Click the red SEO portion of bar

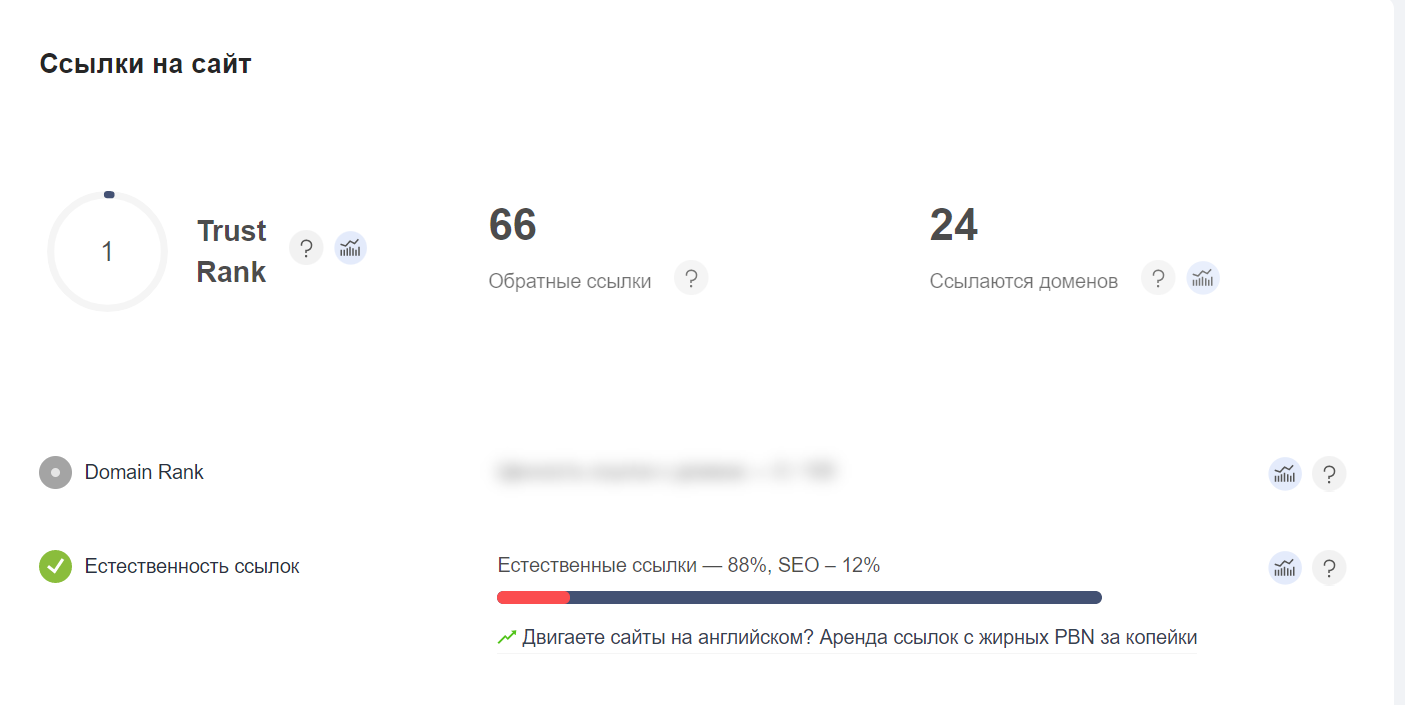pos(533,597)
